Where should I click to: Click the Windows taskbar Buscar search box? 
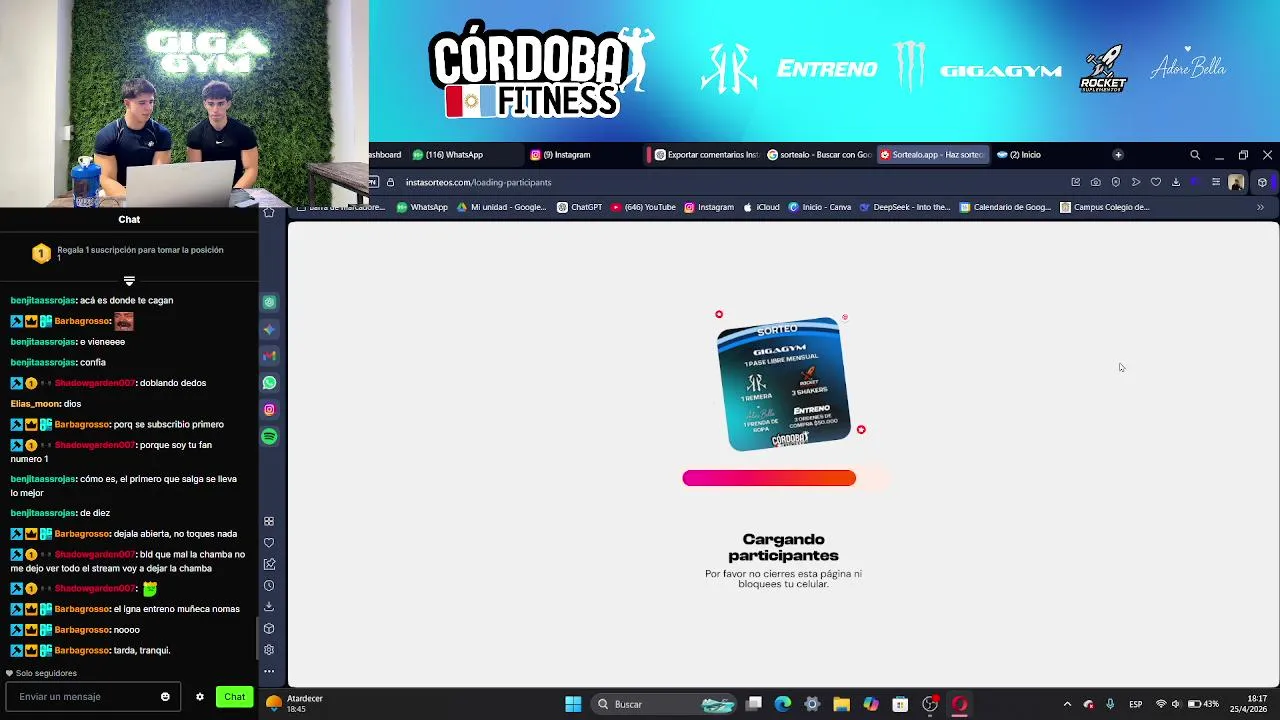[665, 704]
